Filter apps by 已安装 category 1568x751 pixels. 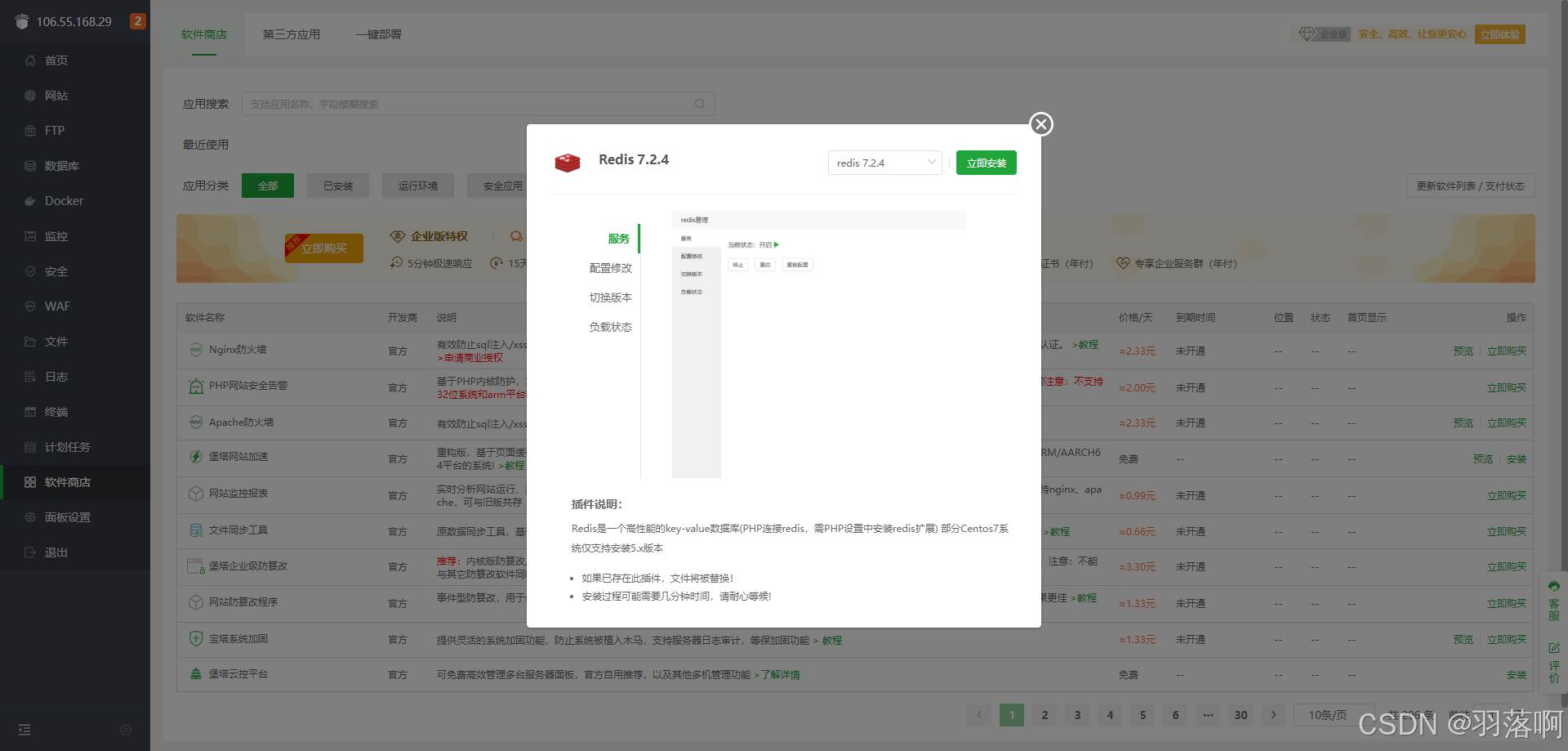338,186
